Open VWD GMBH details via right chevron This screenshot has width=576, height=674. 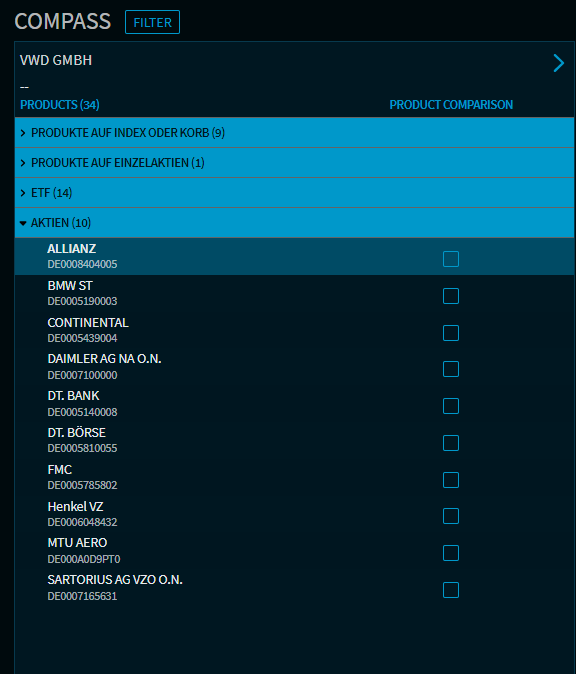coord(558,63)
